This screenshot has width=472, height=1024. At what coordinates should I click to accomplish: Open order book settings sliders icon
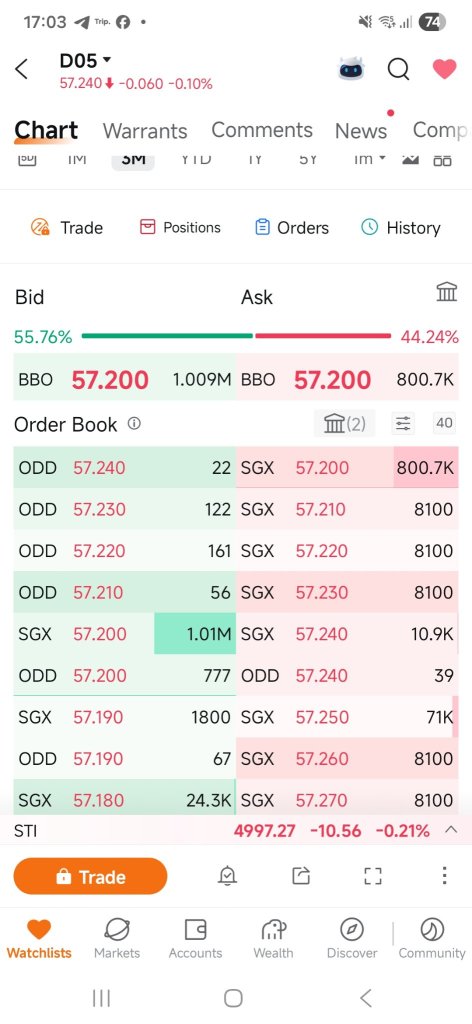403,424
